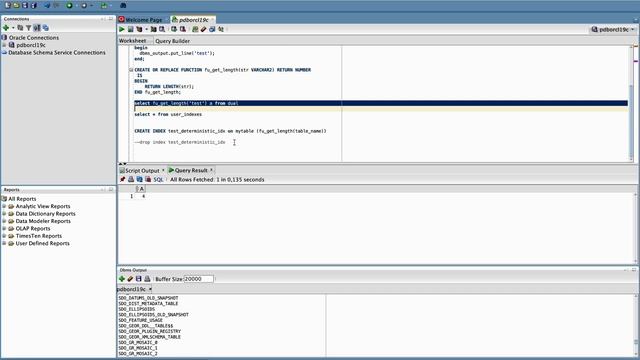Image resolution: width=640 pixels, height=360 pixels.
Task: Click the Autotrace icon in worksheet toolbar
Action: pos(153,29)
